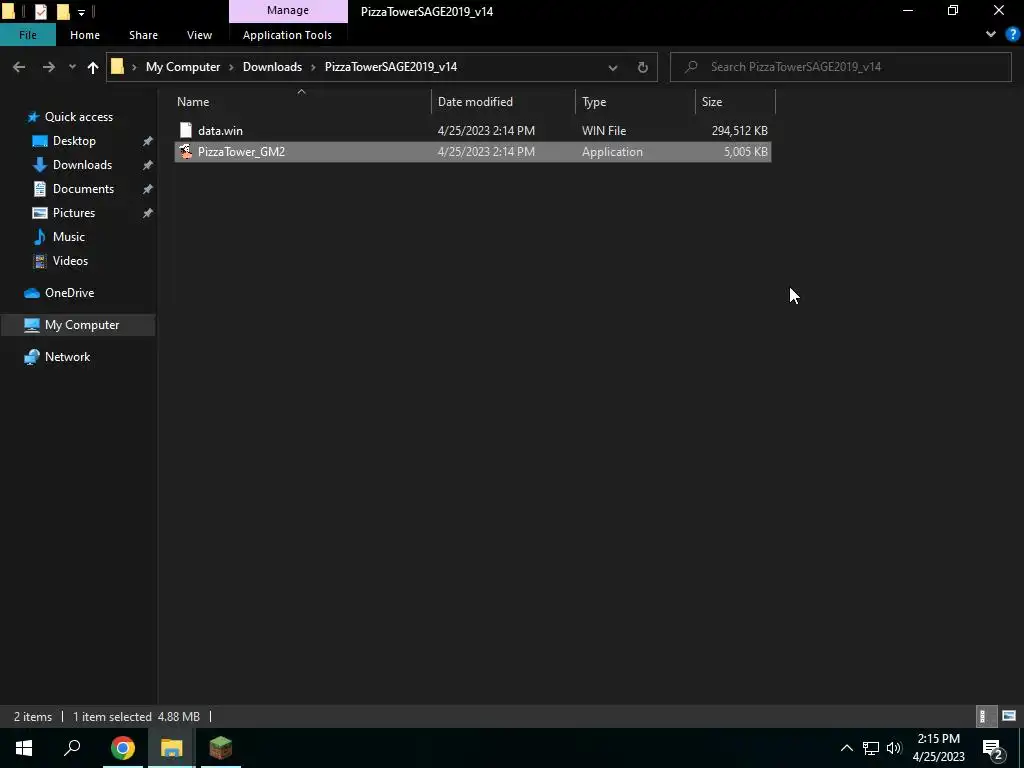Click Downloads in the address bar
This screenshot has width=1024, height=768.
(x=272, y=67)
